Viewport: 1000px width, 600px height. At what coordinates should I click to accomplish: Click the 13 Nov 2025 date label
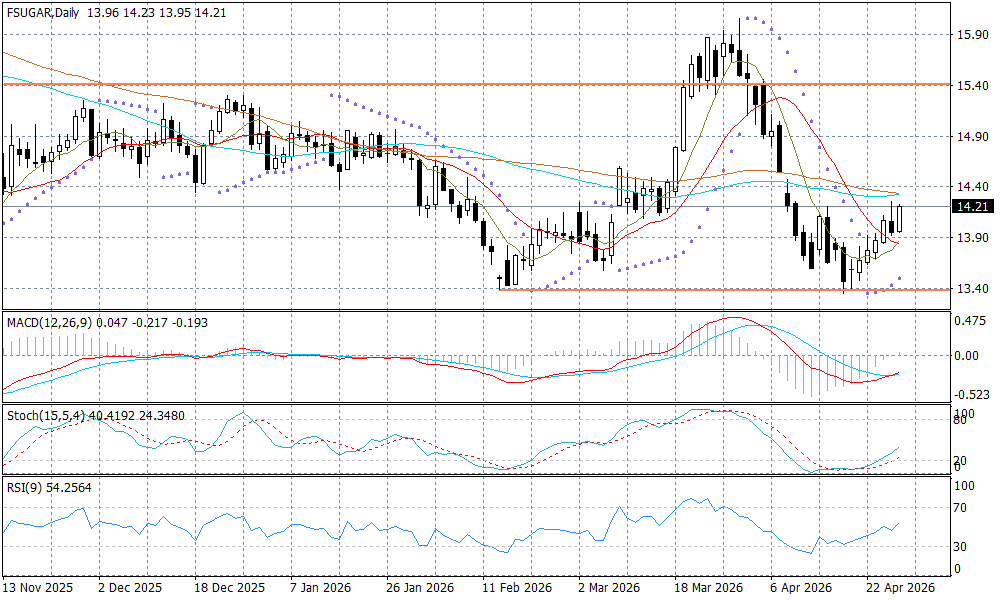click(36, 589)
